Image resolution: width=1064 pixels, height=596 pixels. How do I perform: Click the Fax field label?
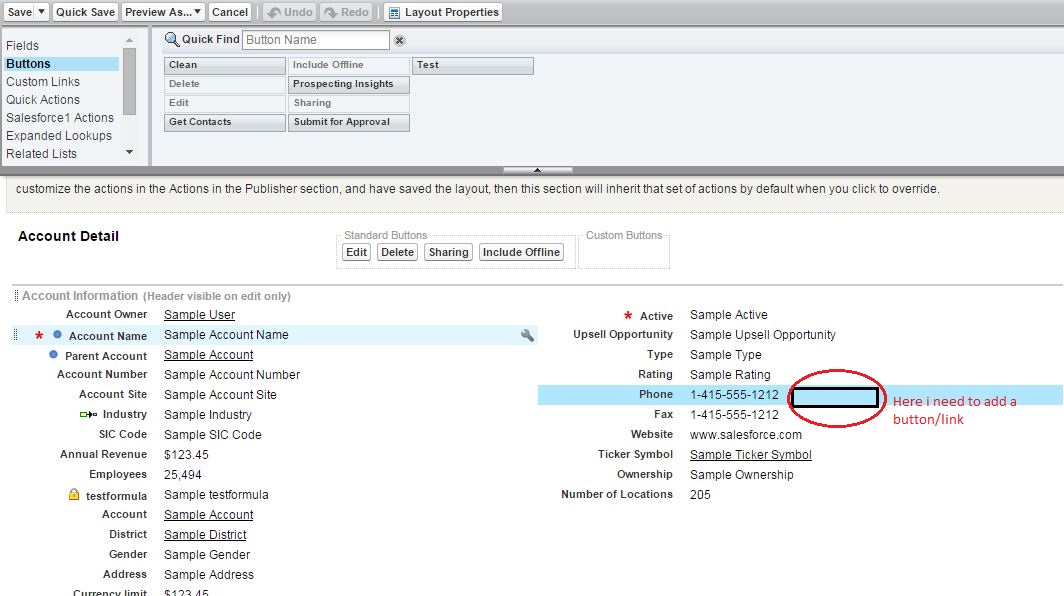[663, 414]
